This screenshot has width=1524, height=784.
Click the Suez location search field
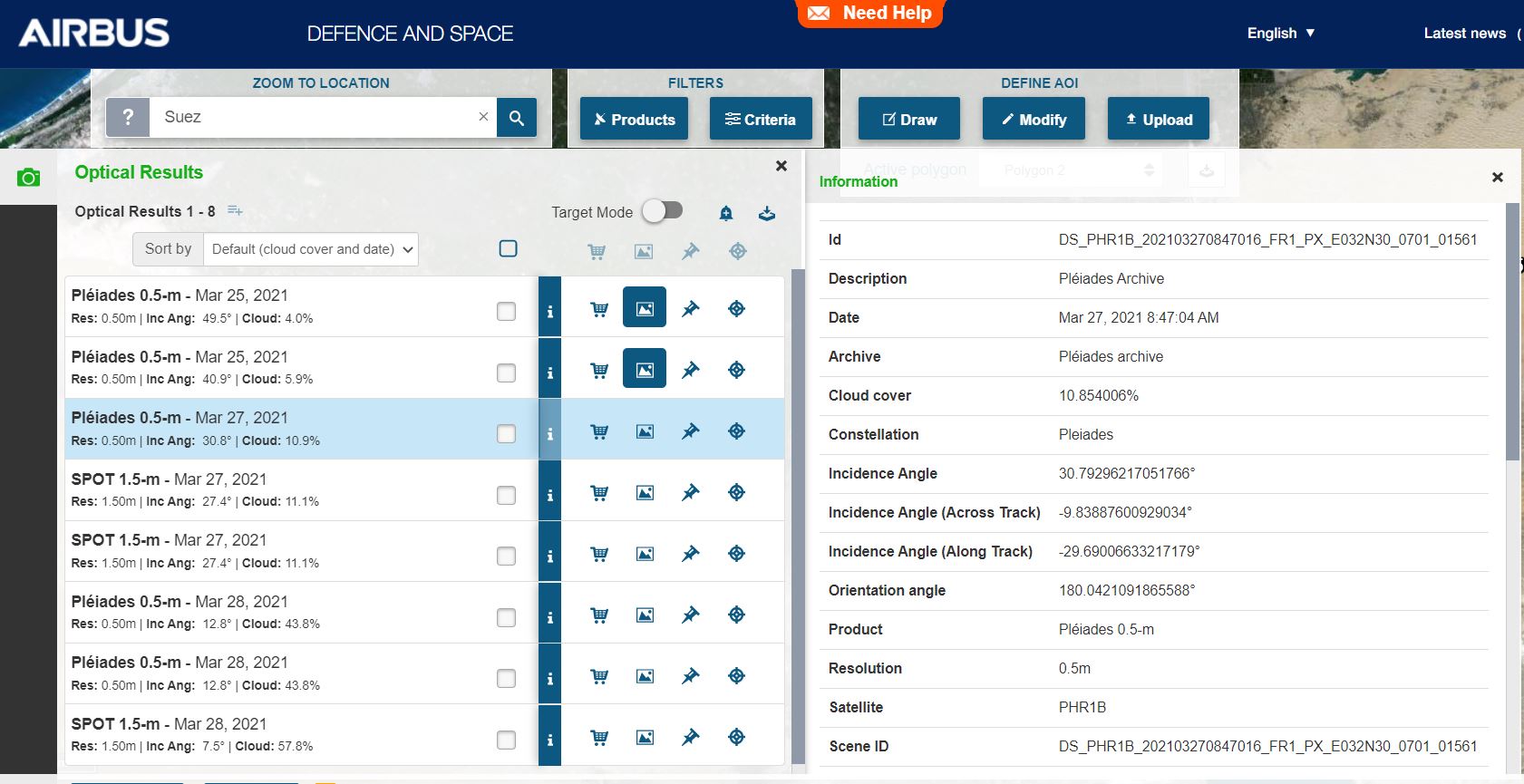(x=322, y=117)
